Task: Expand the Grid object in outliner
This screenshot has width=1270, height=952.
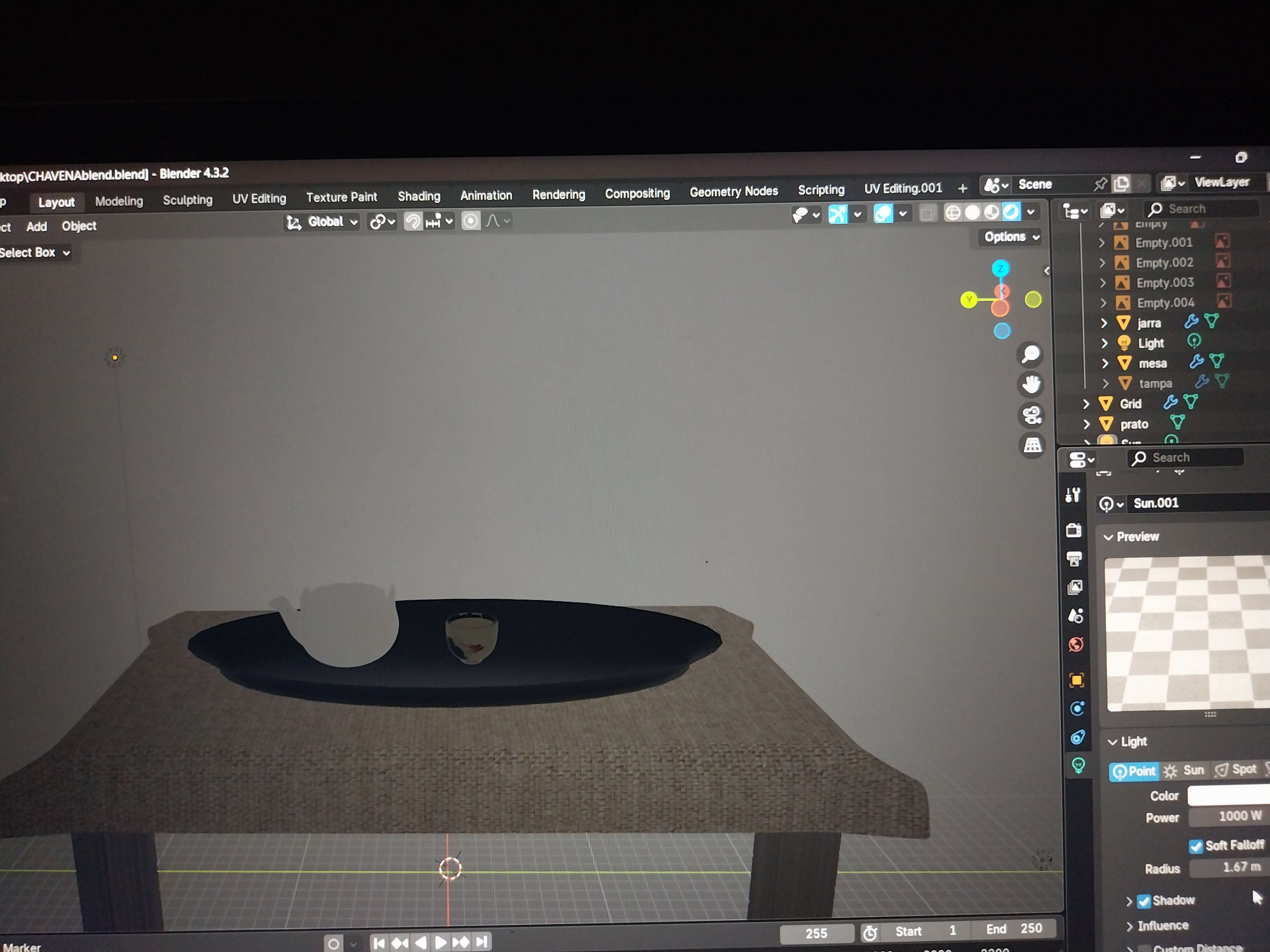Action: [1086, 404]
